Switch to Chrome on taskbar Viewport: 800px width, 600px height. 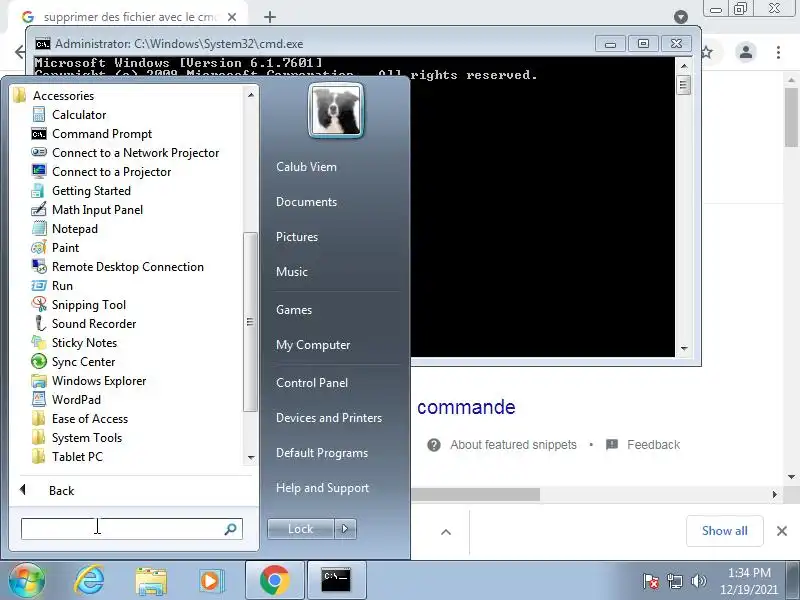(x=274, y=580)
